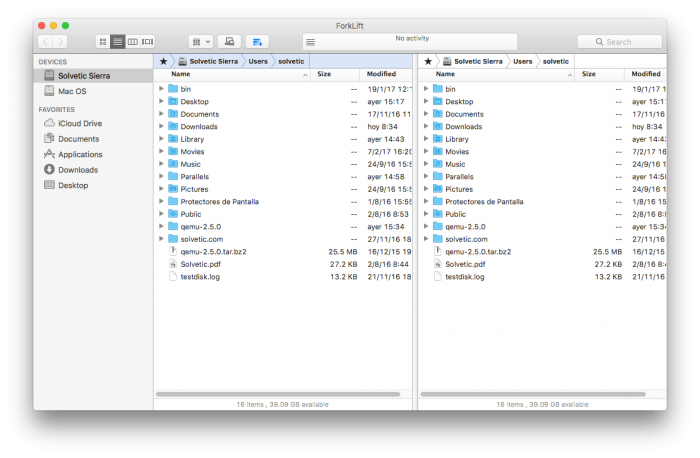700x458 pixels.
Task: Sort right pane by Modified column
Action: click(x=646, y=74)
